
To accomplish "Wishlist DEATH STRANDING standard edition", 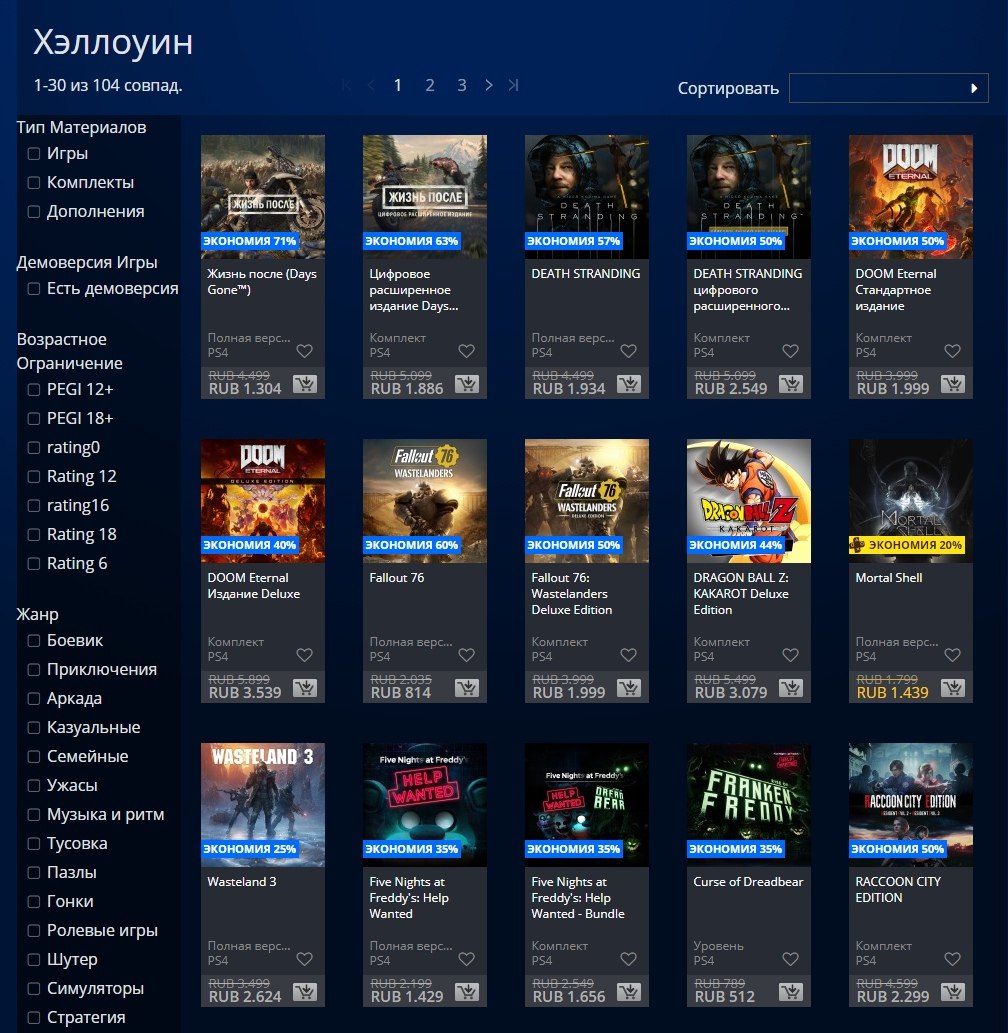I will point(629,351).
